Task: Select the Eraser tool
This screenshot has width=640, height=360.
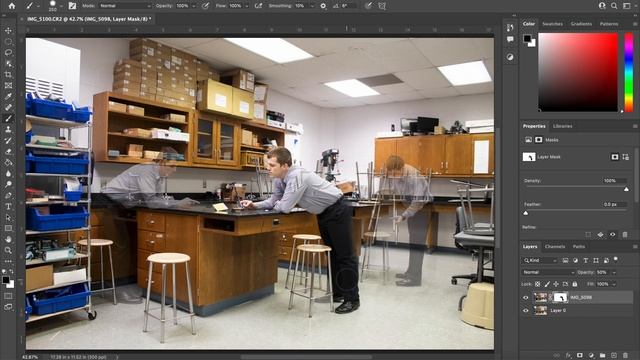Action: point(8,151)
